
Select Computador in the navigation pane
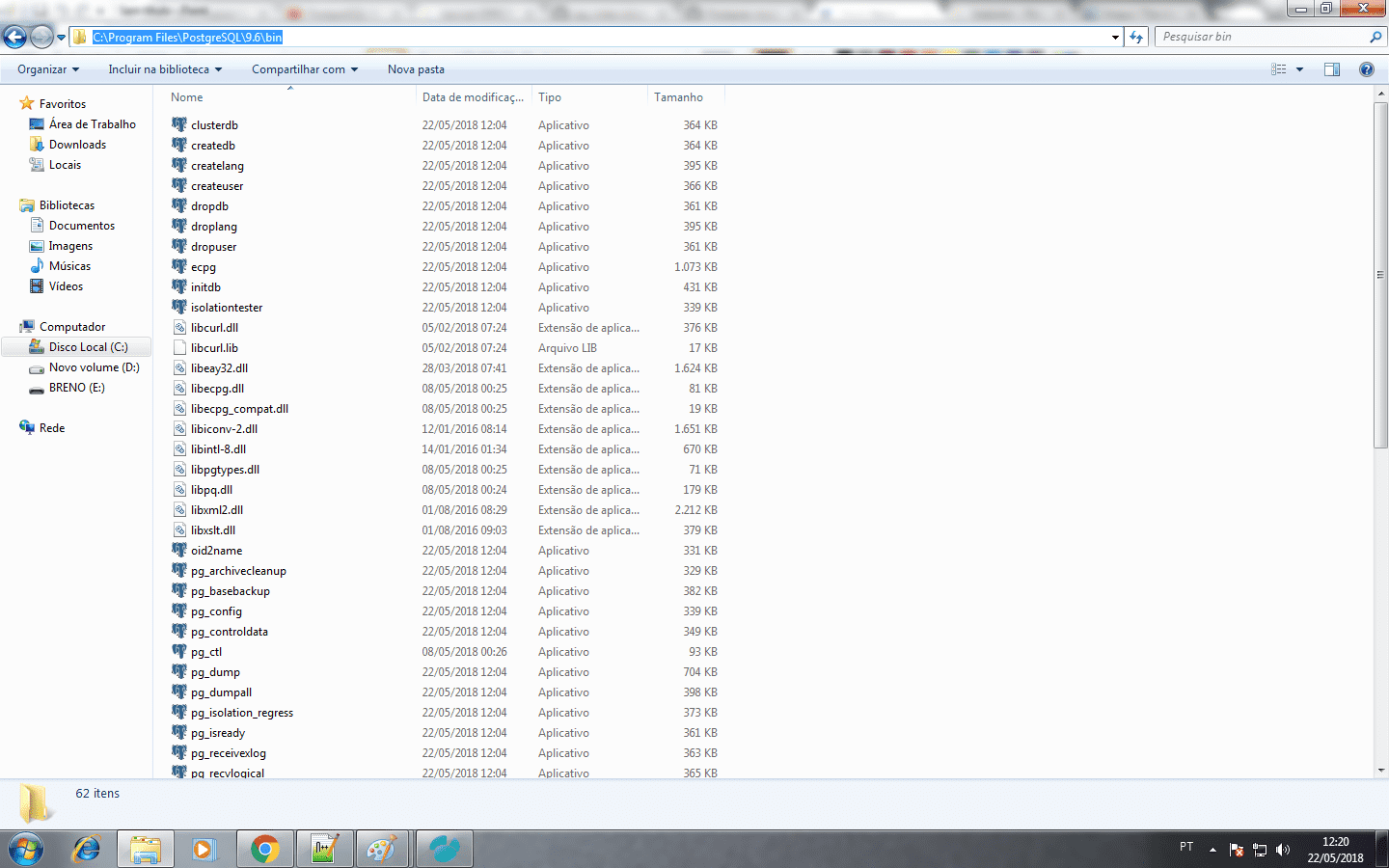click(x=72, y=326)
